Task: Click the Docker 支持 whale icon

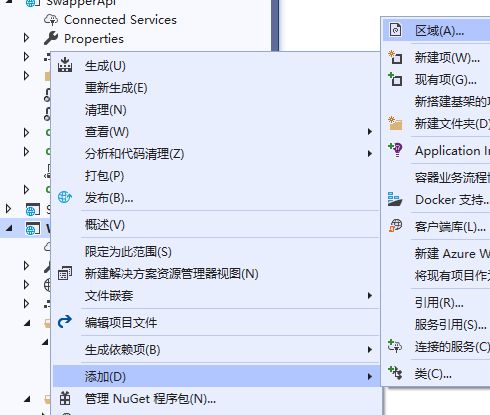Action: pos(395,199)
